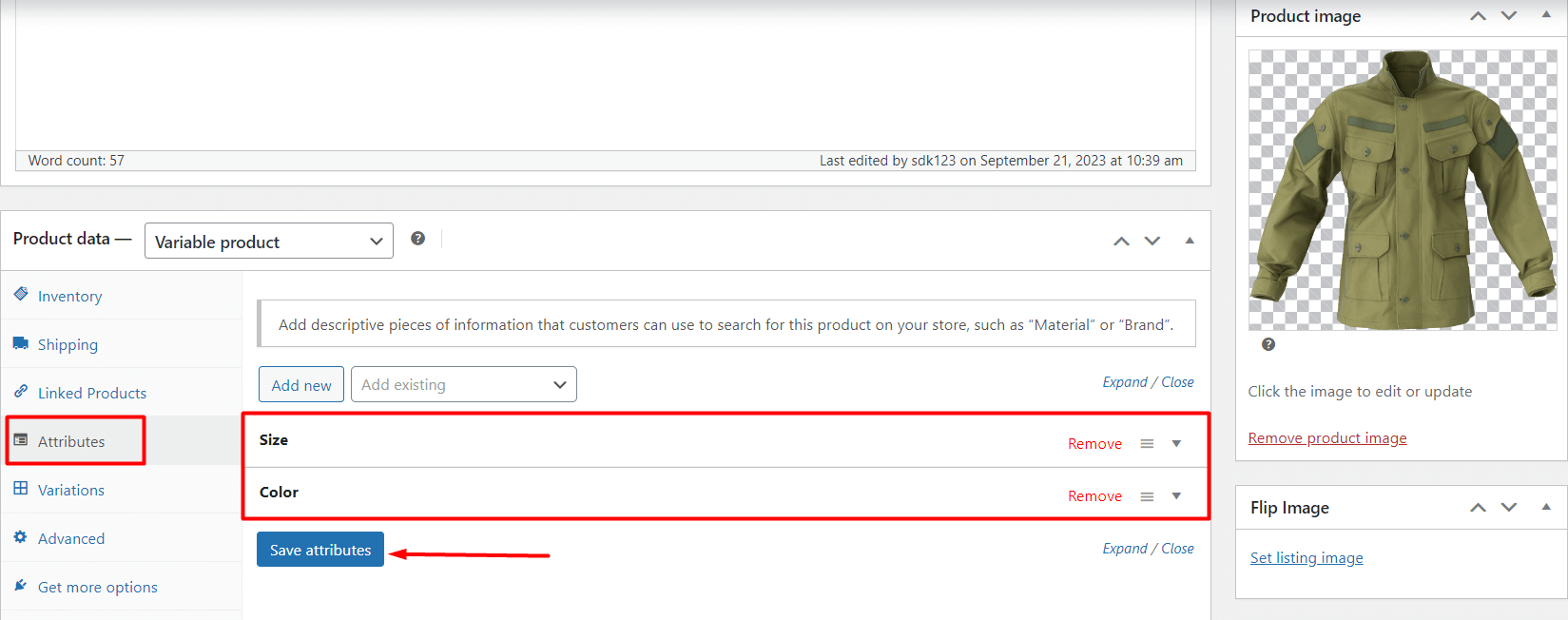
Task: Move Product data panel up
Action: point(1121,242)
